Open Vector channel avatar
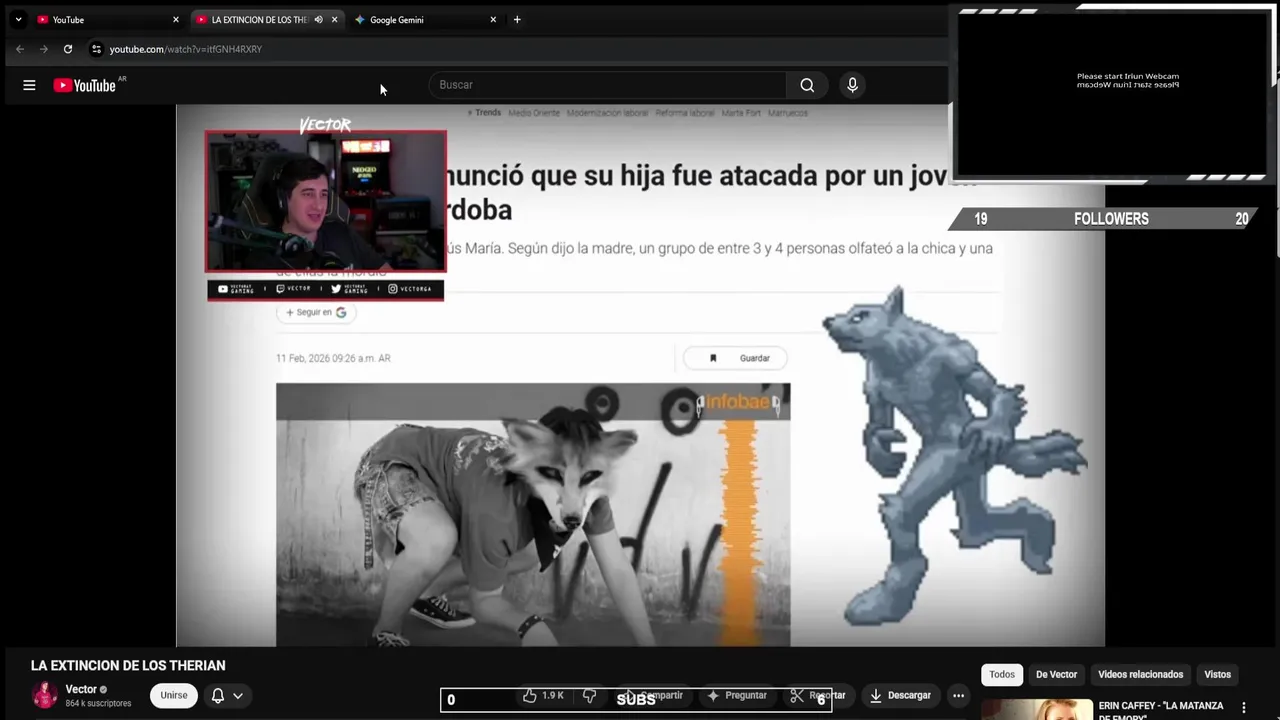Screen dimensions: 1280x720 pos(44,695)
